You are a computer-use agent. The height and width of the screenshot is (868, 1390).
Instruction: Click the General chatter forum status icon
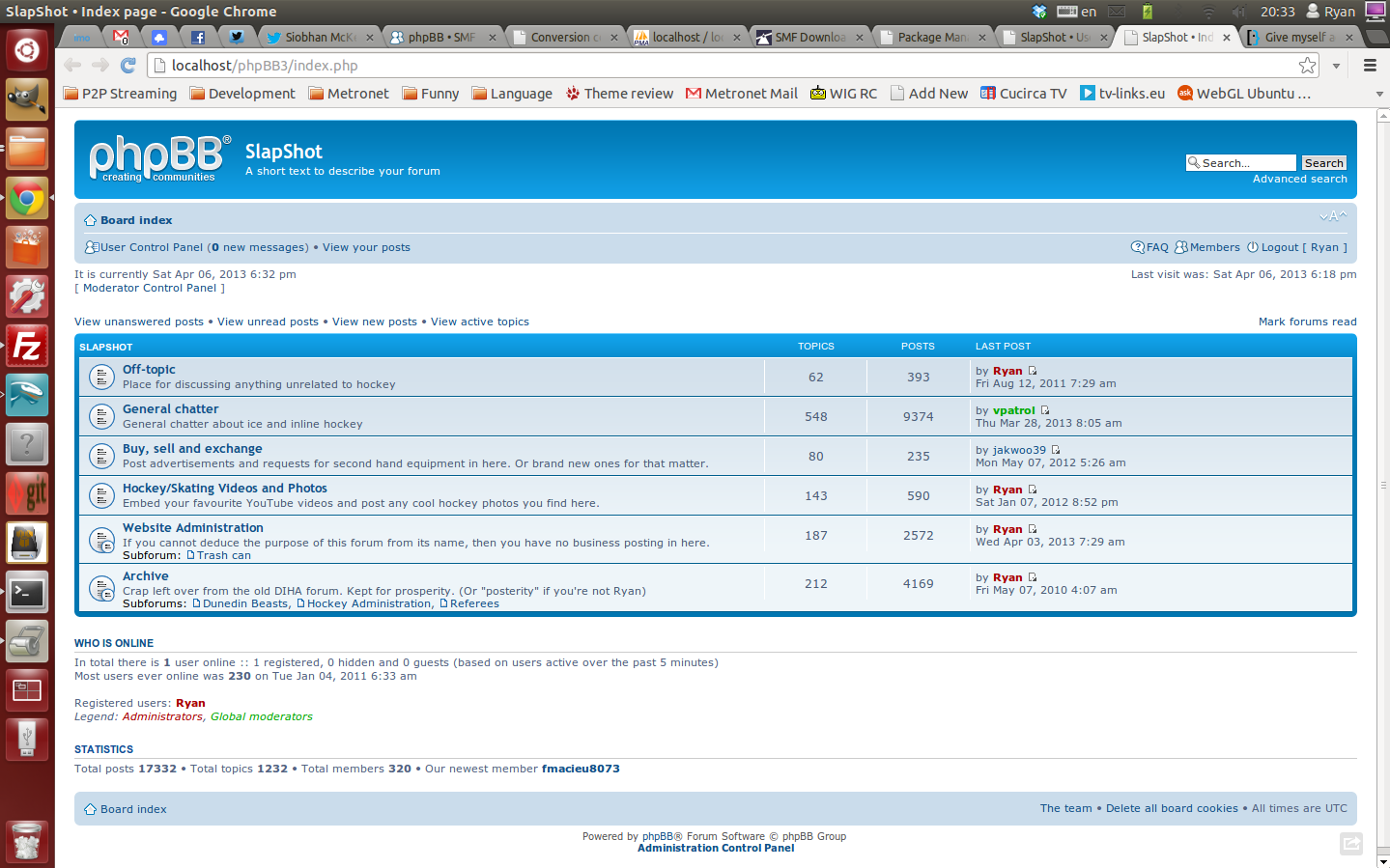click(101, 416)
